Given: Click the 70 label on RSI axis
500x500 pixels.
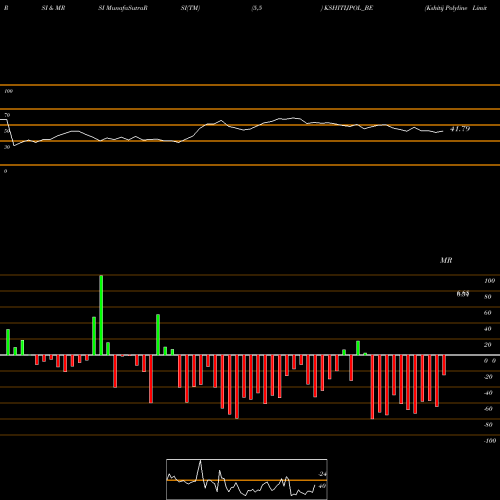Looking at the screenshot, I should coord(7,115).
